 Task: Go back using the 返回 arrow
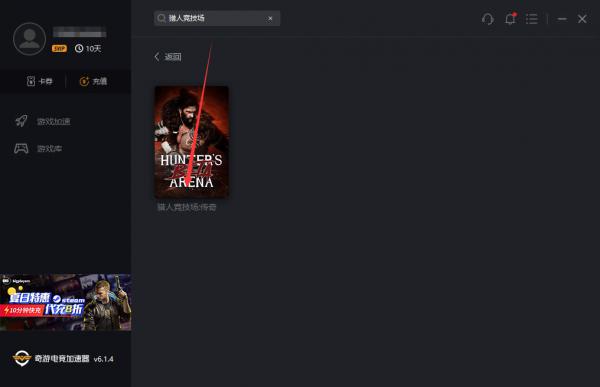pos(168,57)
